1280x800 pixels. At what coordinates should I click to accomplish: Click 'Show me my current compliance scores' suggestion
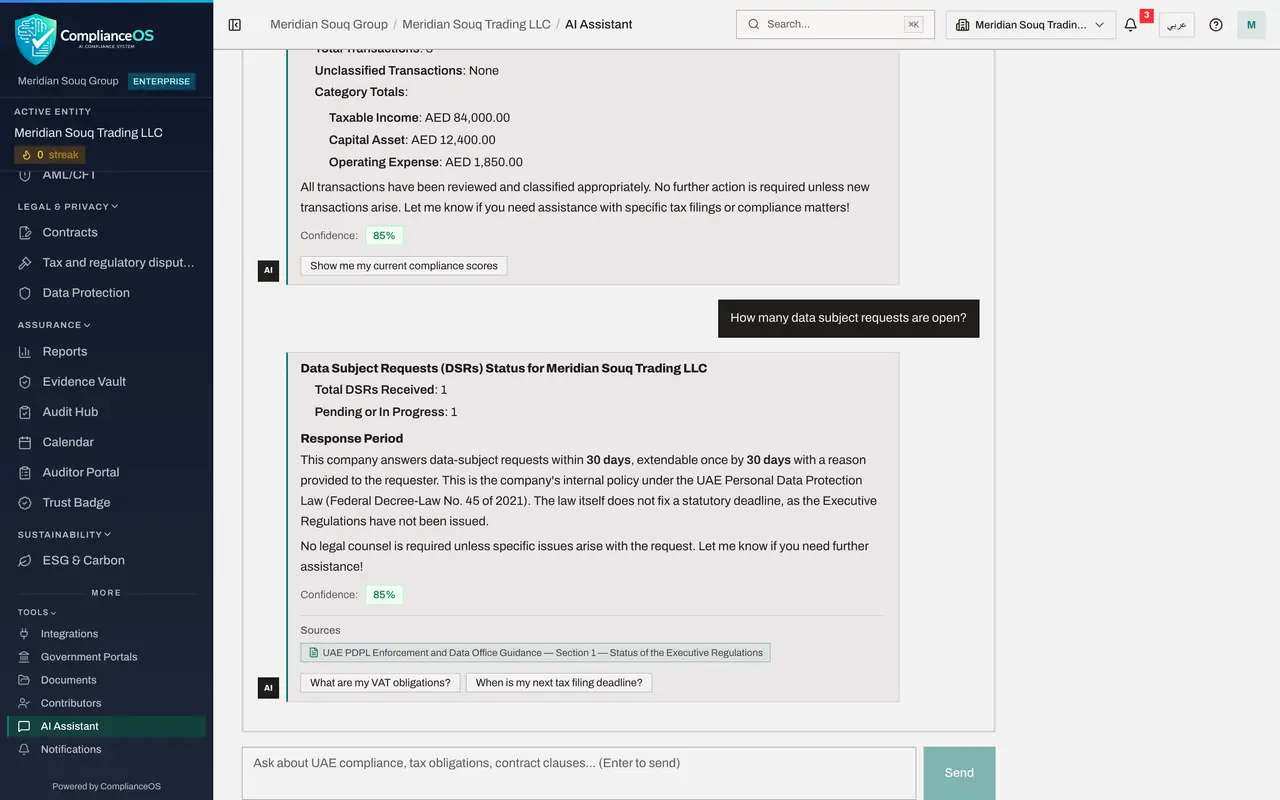404,266
